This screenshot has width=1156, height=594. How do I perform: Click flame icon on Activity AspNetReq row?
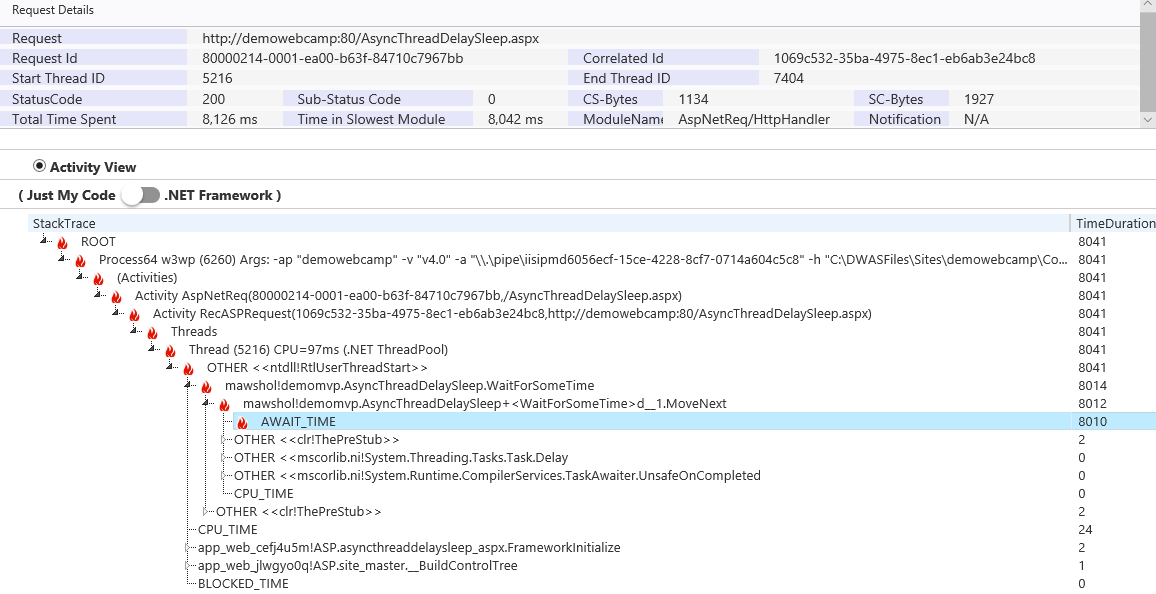[116, 296]
